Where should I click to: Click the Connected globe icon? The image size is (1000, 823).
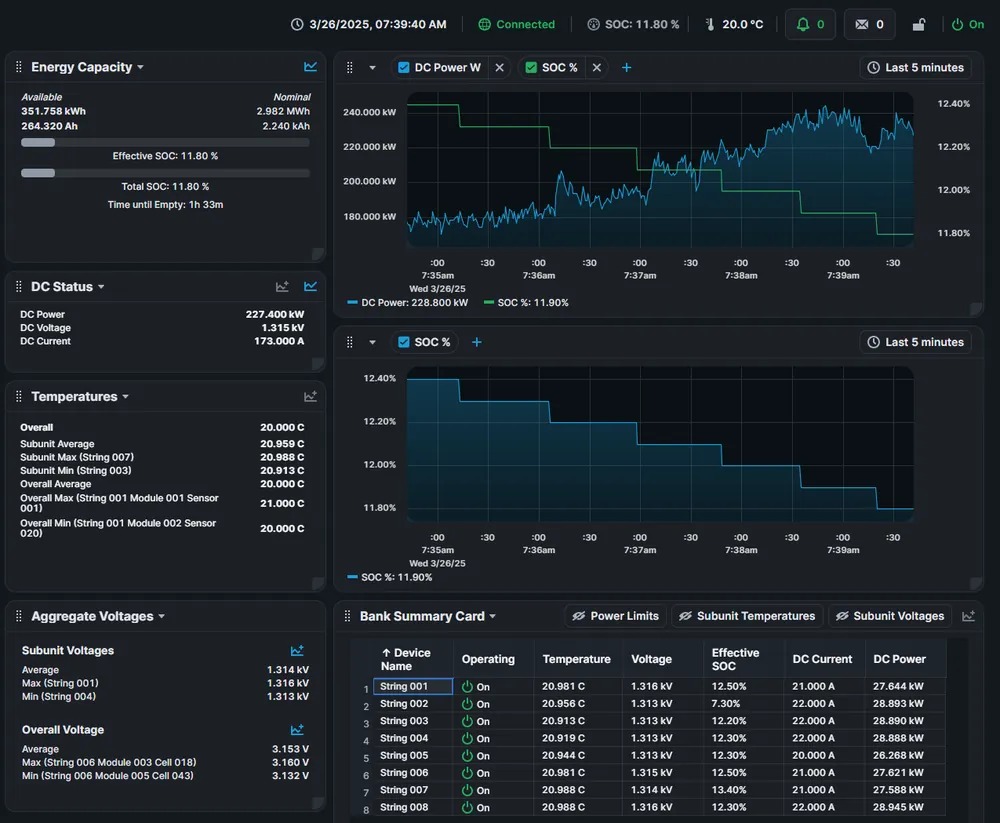pyautogui.click(x=485, y=24)
